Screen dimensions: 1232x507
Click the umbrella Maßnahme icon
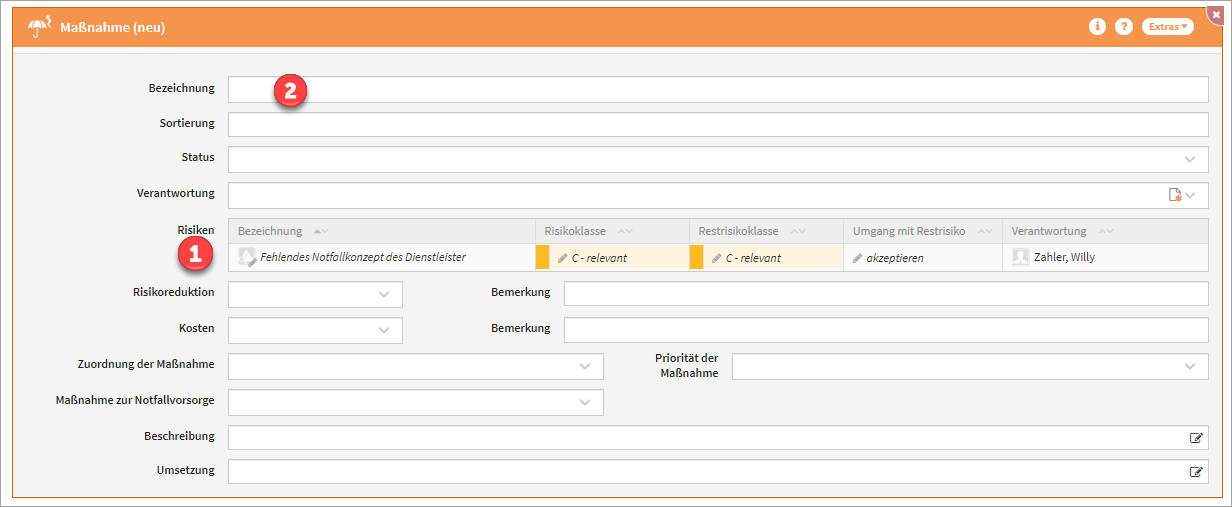[40, 27]
